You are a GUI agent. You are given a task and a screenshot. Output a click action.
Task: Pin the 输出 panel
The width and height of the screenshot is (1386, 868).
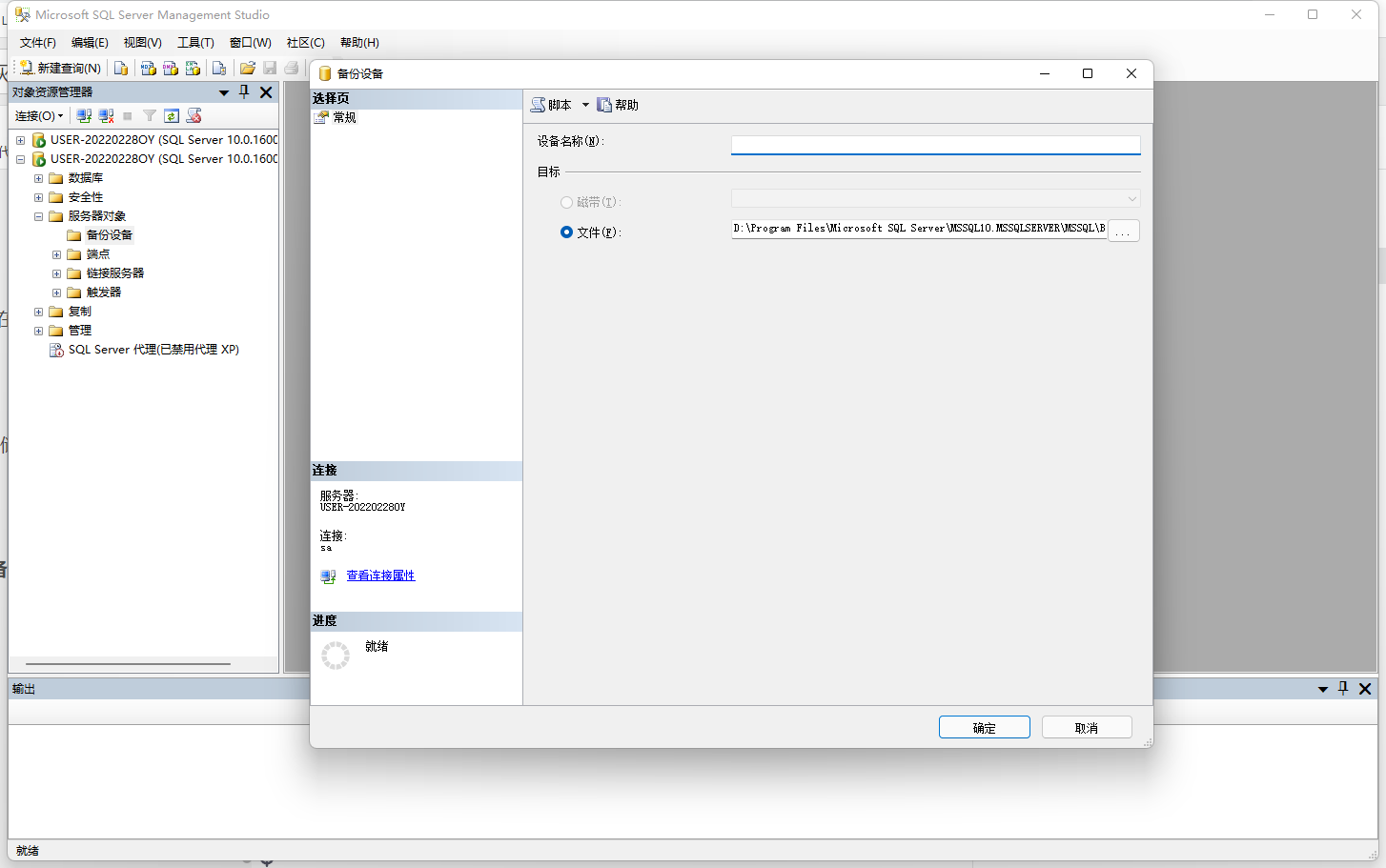click(1343, 688)
